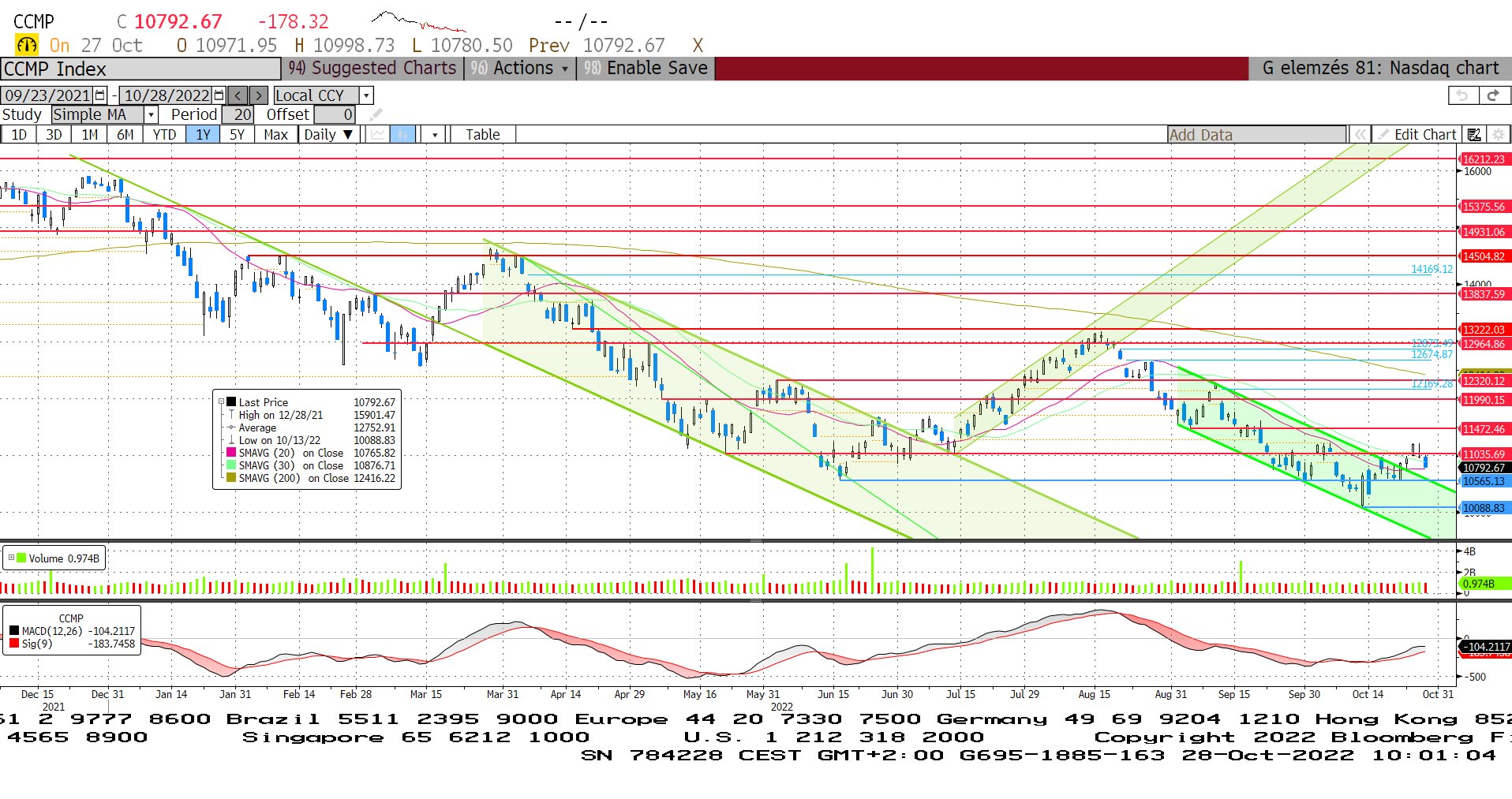1512x799 pixels.
Task: Click the study pencil edit icon
Action: coord(376,114)
